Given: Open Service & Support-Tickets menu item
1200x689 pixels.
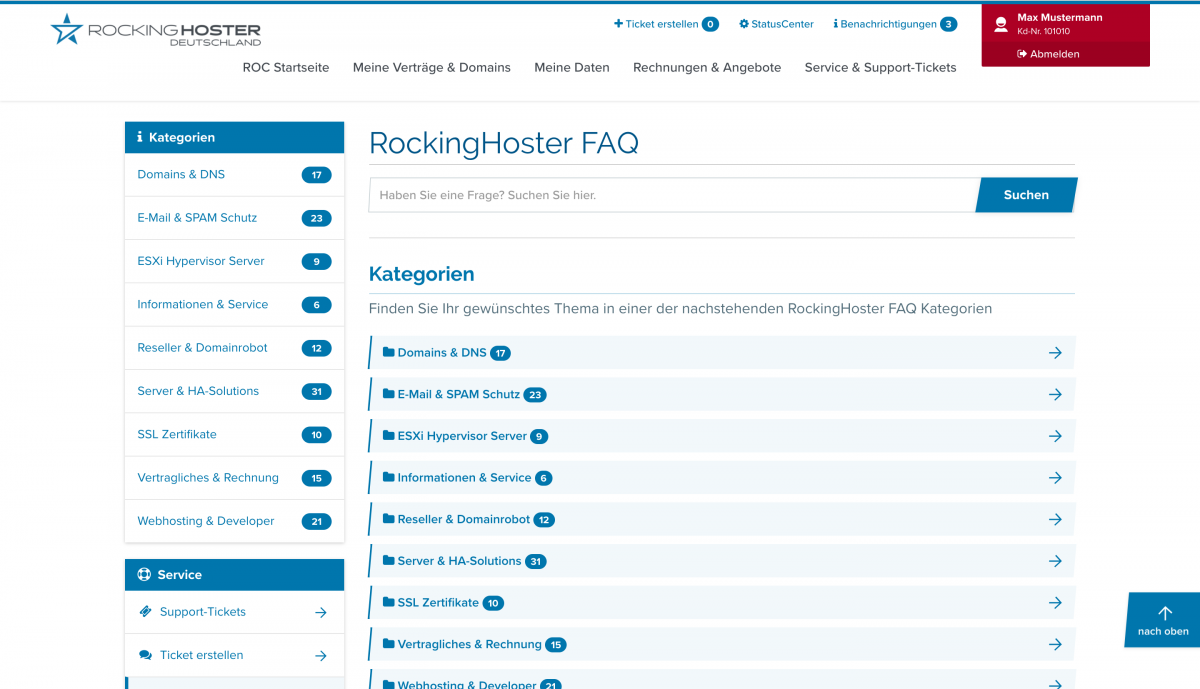Looking at the screenshot, I should (881, 68).
